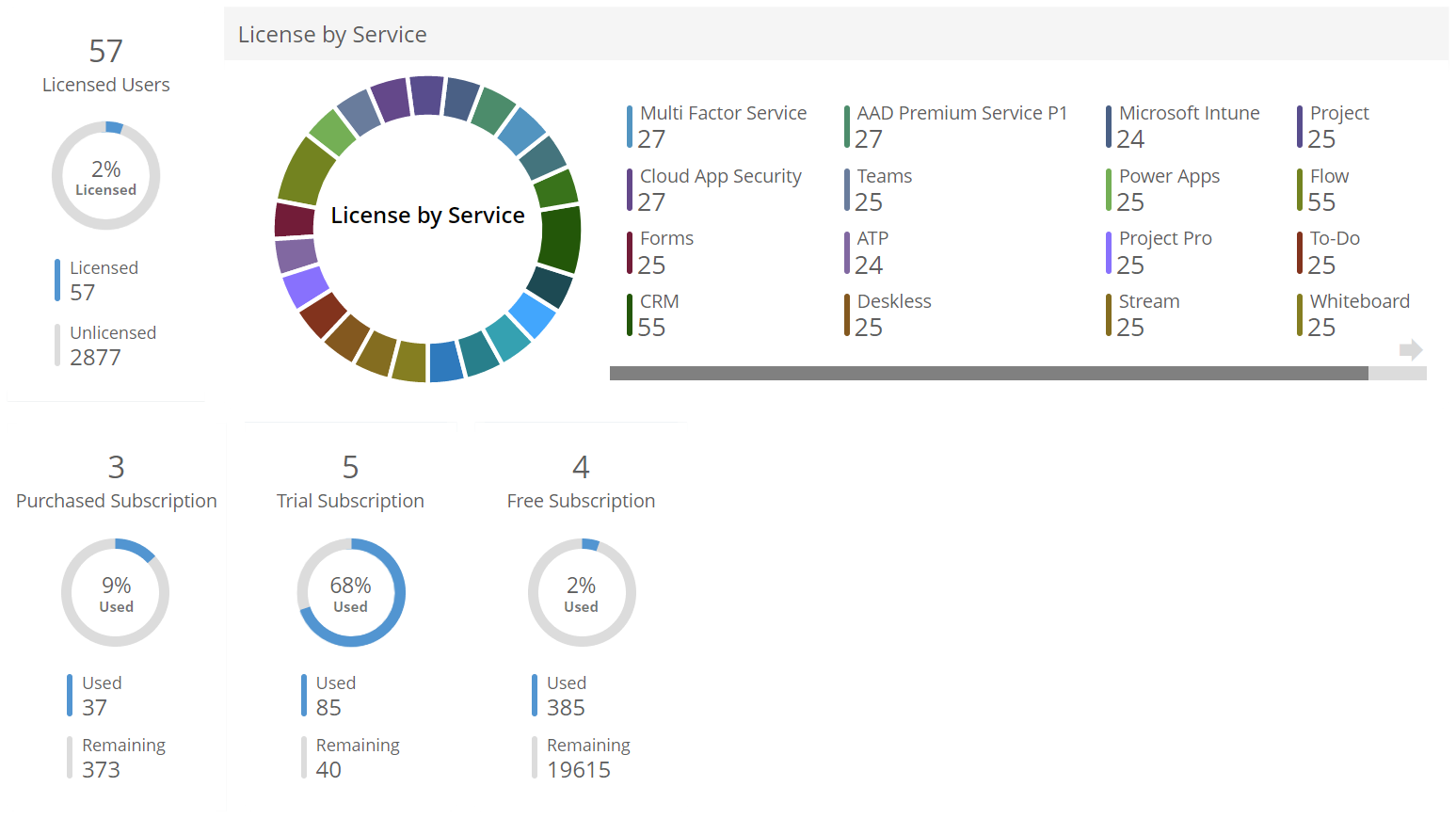Image resolution: width=1456 pixels, height=819 pixels.
Task: Select the Microsoft Intune legend indicator
Action: click(1109, 126)
